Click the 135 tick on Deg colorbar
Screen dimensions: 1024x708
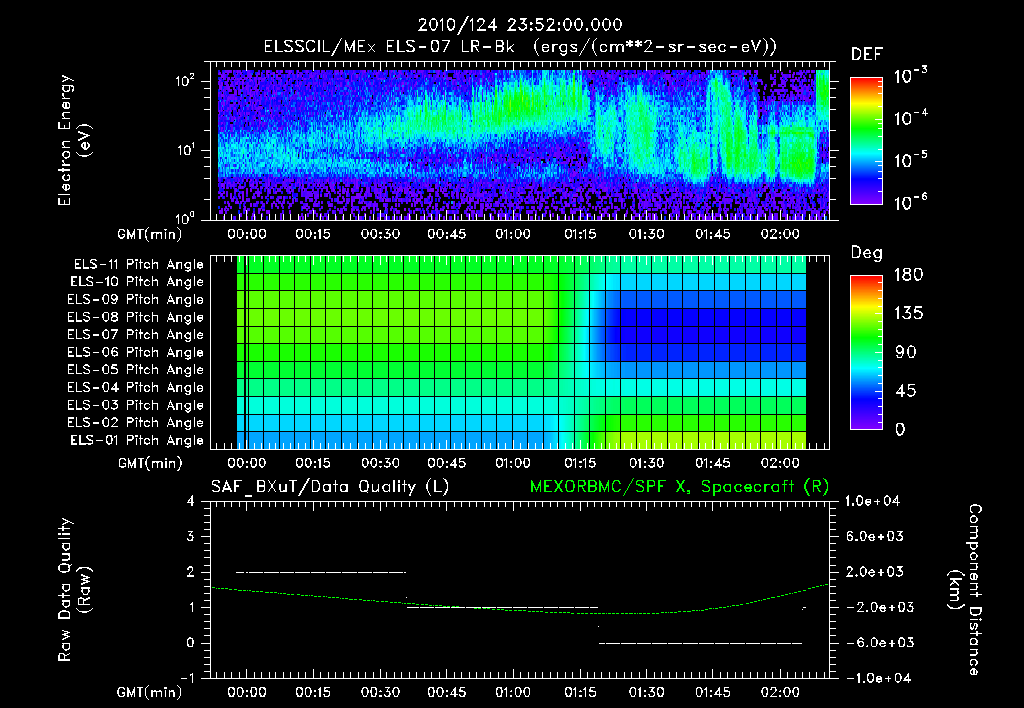(908, 314)
